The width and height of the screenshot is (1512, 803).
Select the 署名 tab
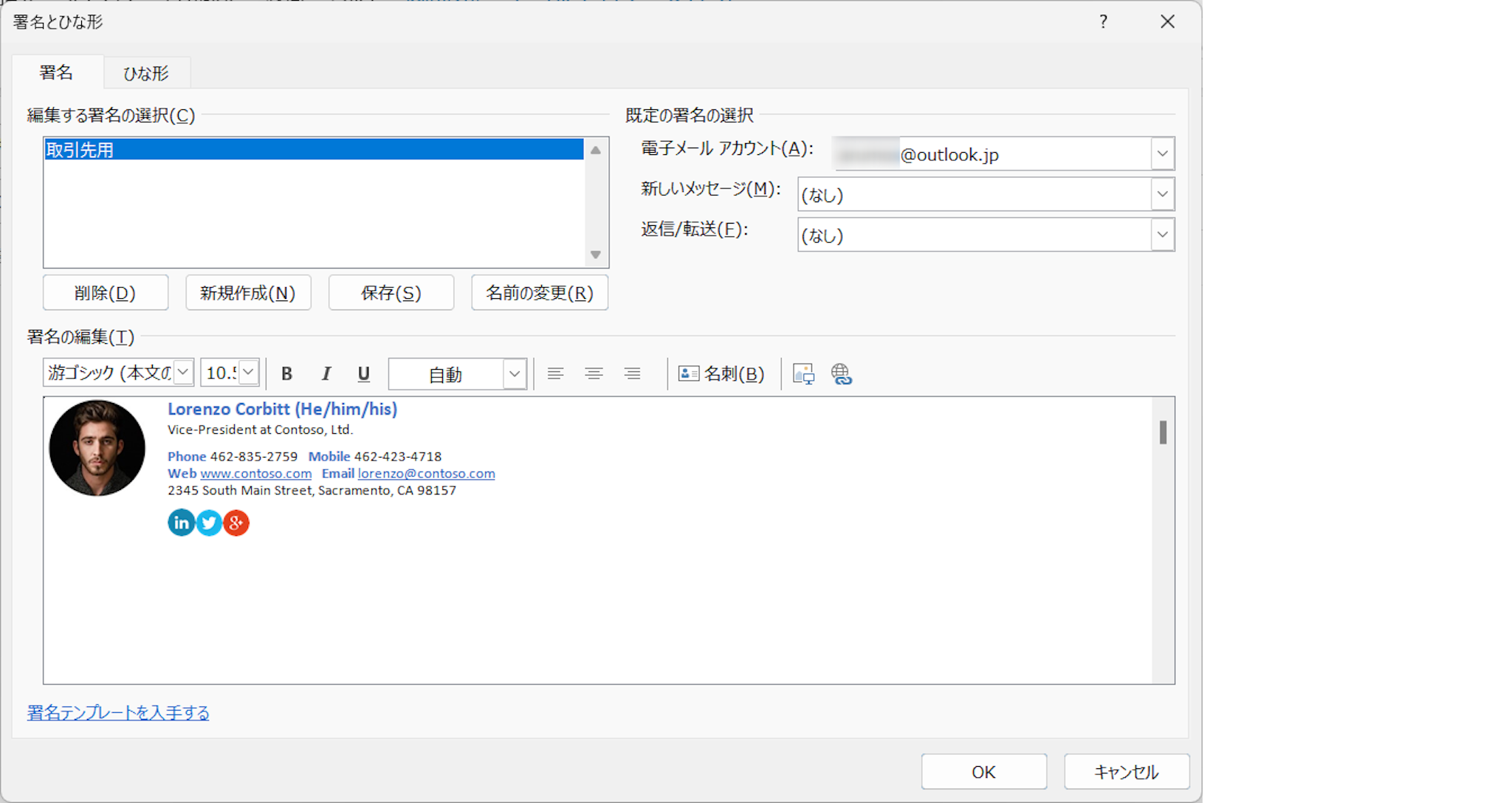click(56, 72)
